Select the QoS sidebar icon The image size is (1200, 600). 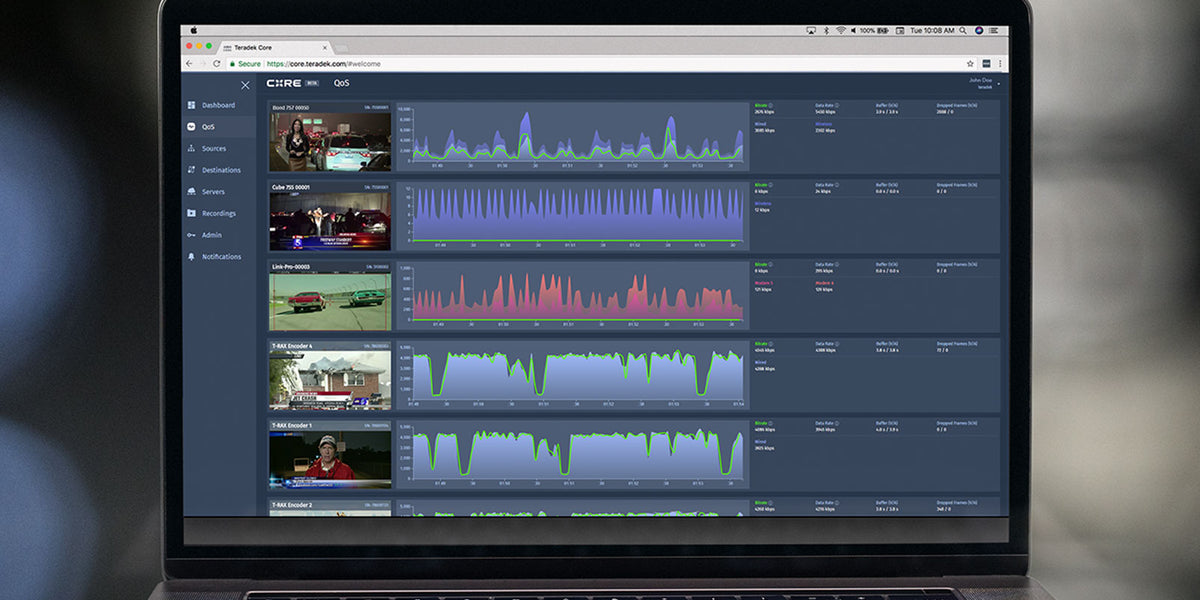191,127
